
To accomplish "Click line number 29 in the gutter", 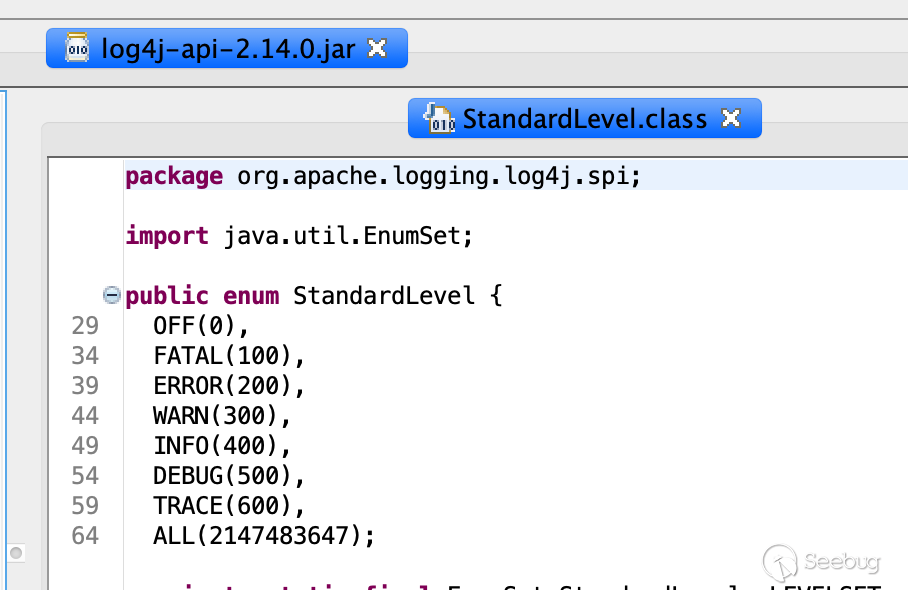I will (85, 326).
